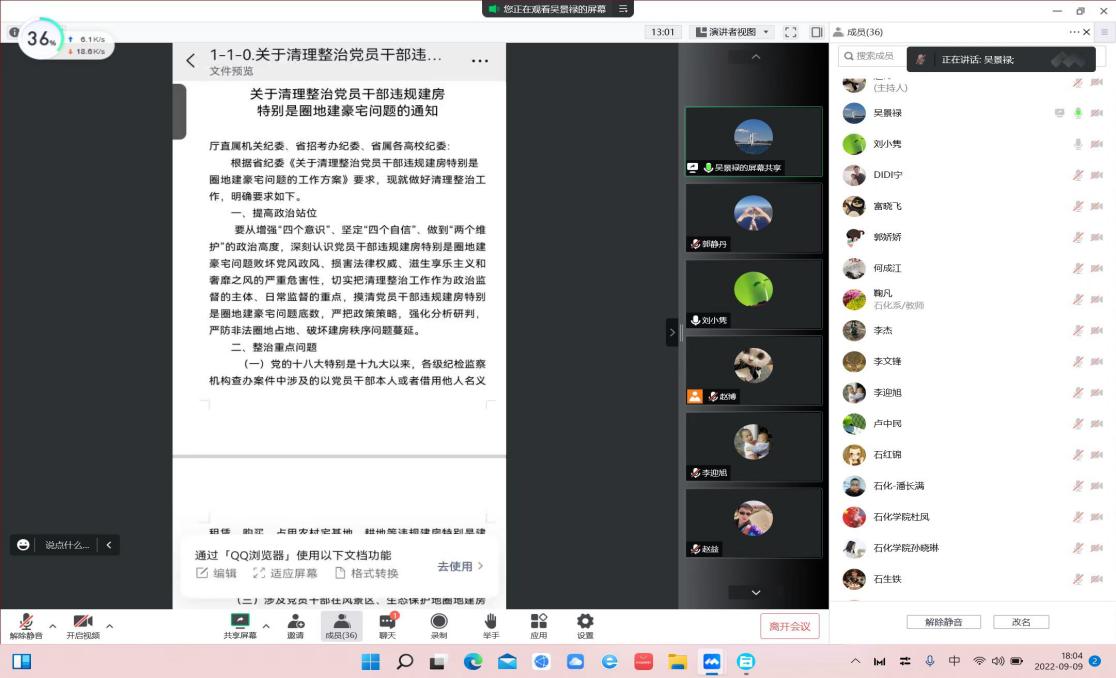Show earlier video thumbnails with the up chevron
The image size is (1116, 678).
point(756,57)
